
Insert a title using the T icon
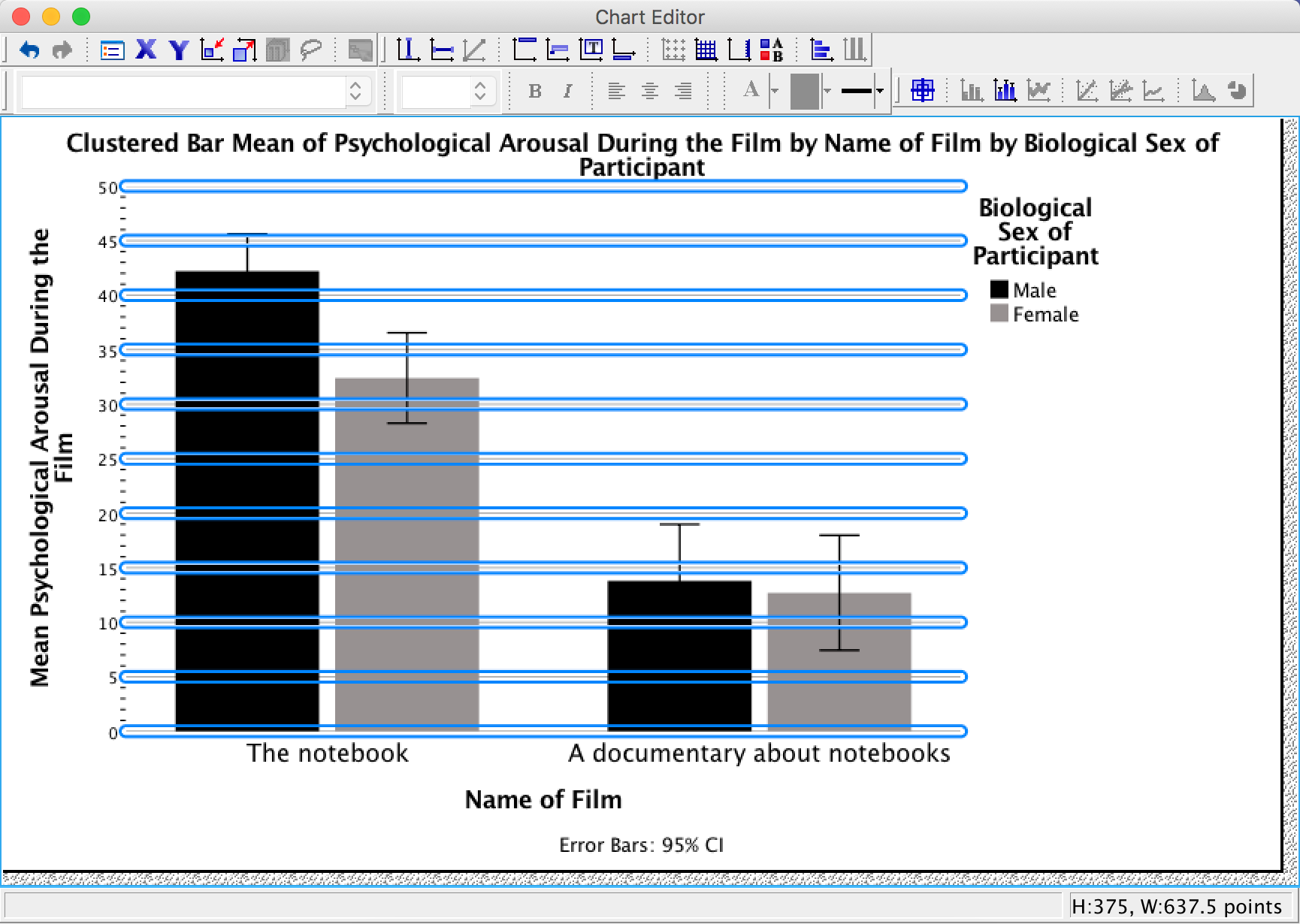591,50
